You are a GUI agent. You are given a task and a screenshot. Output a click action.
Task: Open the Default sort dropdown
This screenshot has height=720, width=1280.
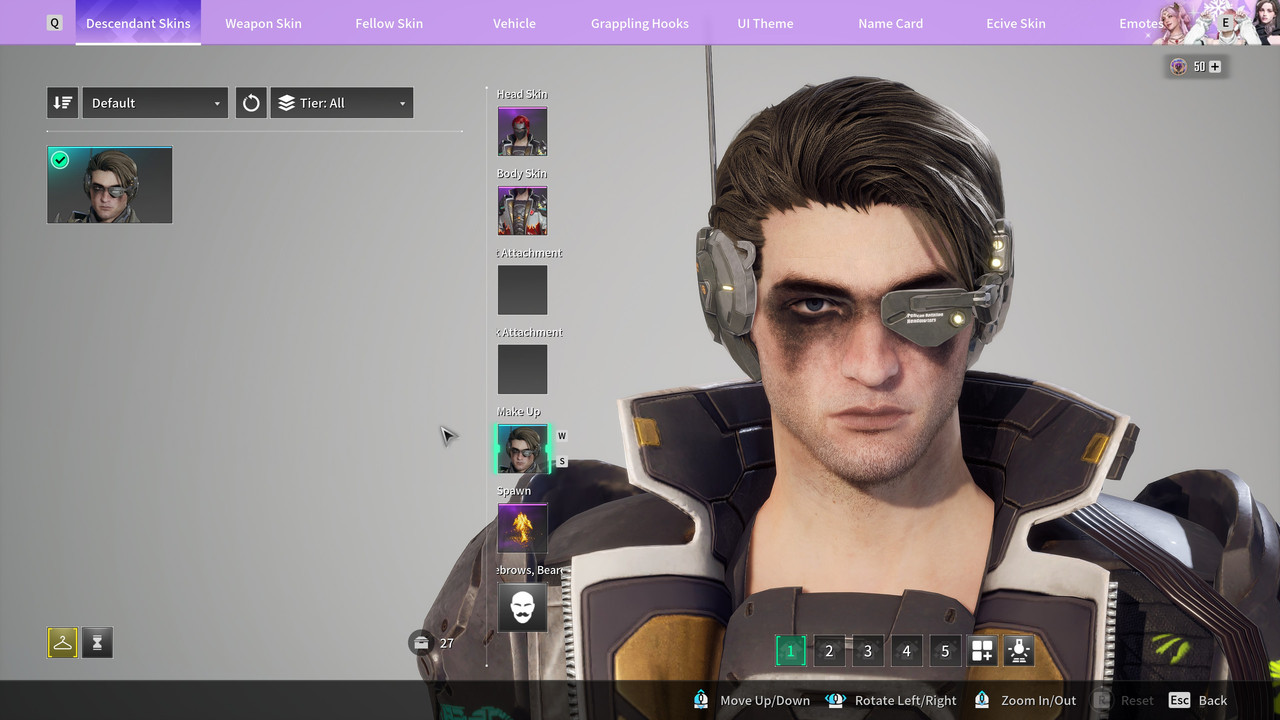(155, 103)
